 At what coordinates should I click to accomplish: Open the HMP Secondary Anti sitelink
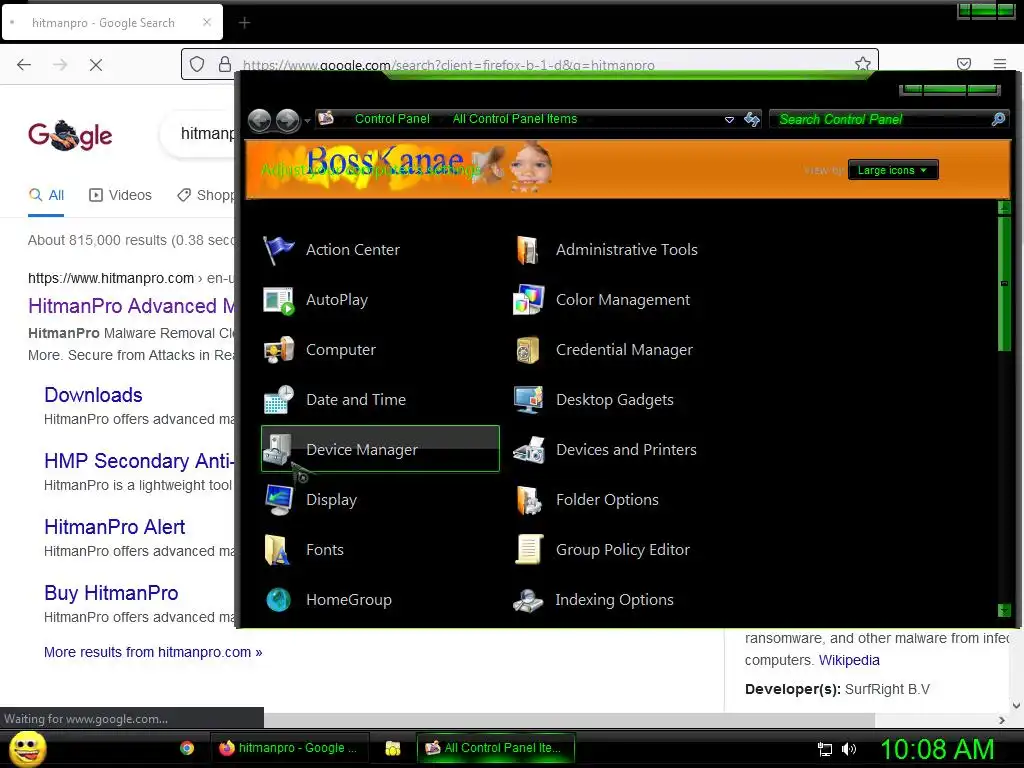click(138, 461)
